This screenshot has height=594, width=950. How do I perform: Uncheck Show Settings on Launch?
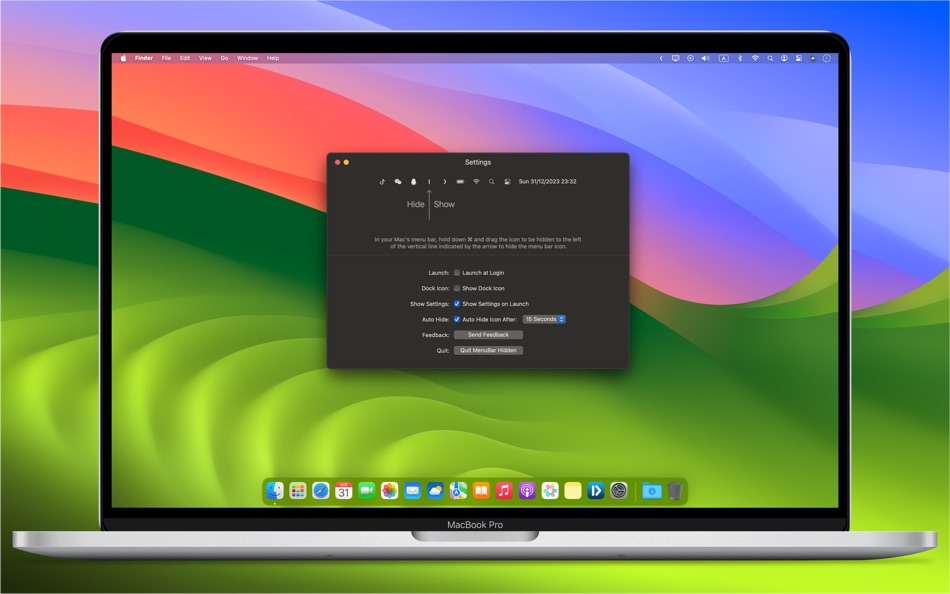point(457,304)
